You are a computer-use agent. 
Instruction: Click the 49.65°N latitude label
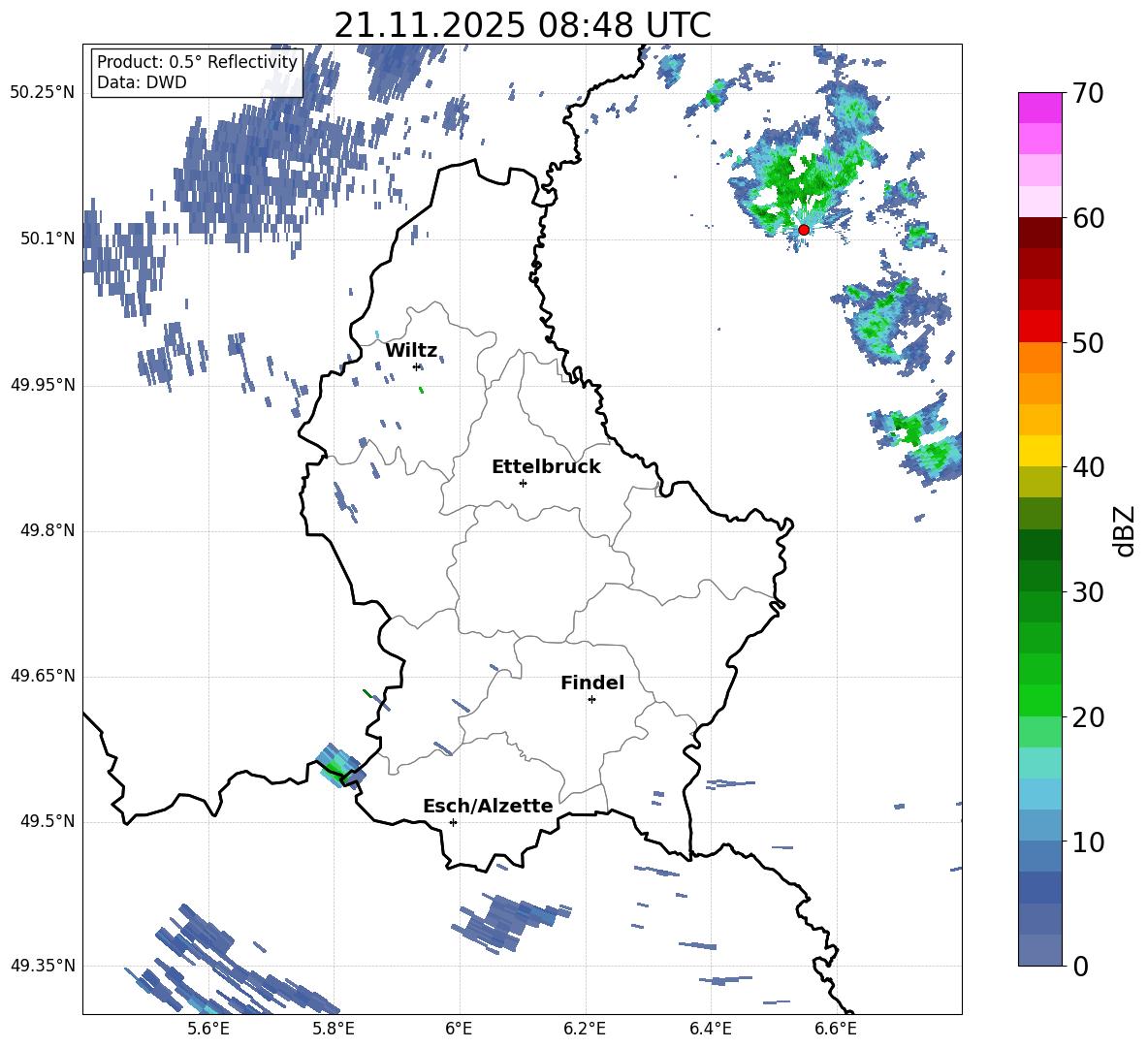(x=43, y=676)
